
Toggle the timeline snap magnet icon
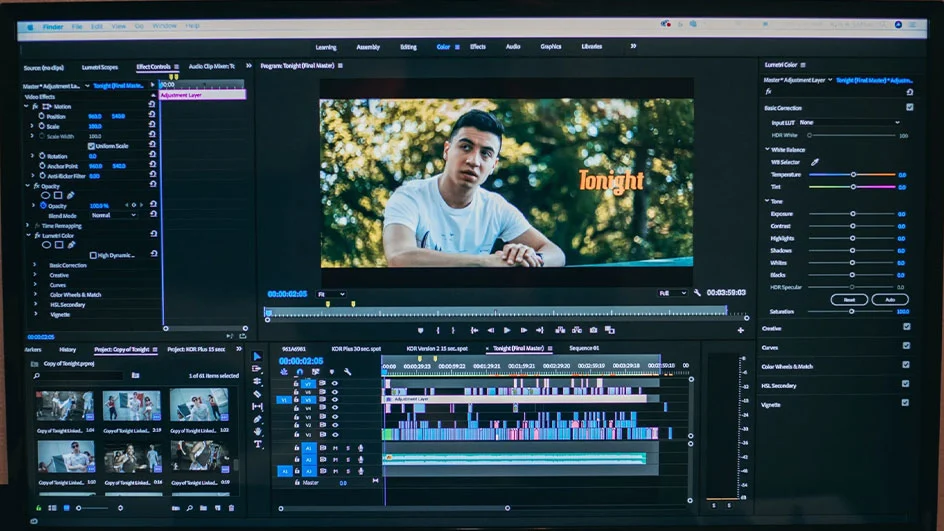coord(300,372)
